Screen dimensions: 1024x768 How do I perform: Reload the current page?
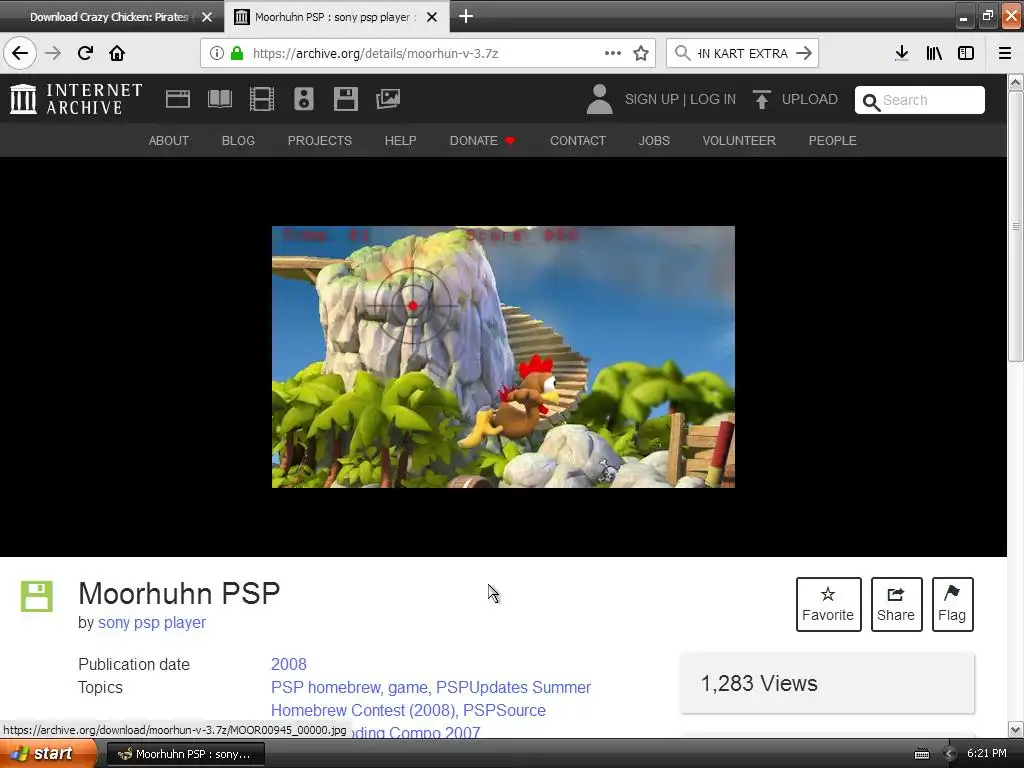[85, 53]
